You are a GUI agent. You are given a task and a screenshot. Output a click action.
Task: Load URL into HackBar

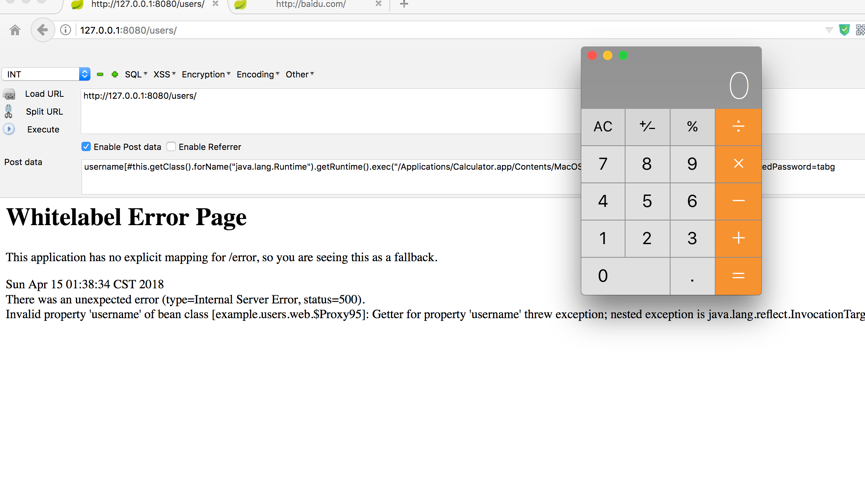[x=44, y=94]
